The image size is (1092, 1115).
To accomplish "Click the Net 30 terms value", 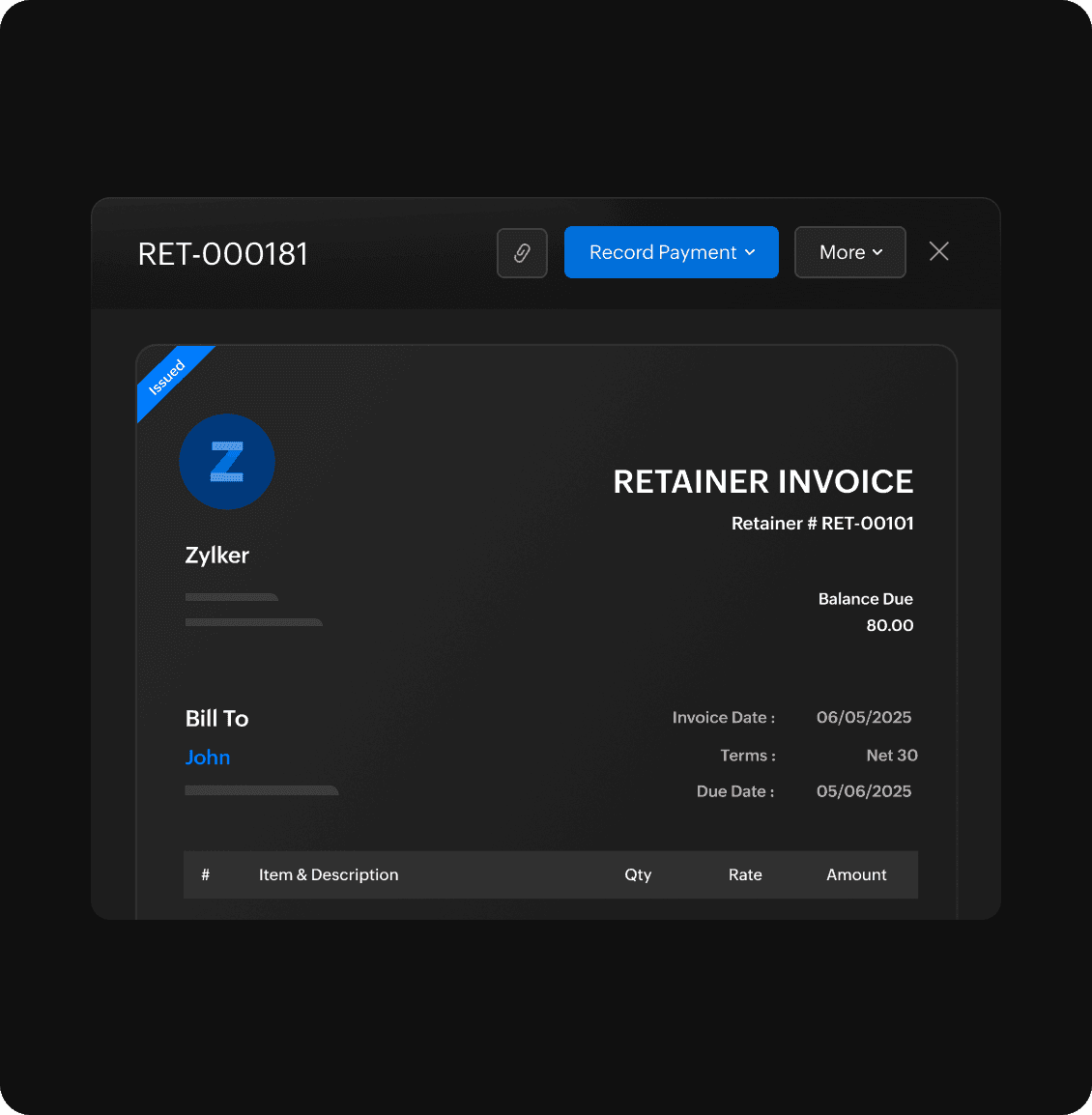I will tap(891, 756).
